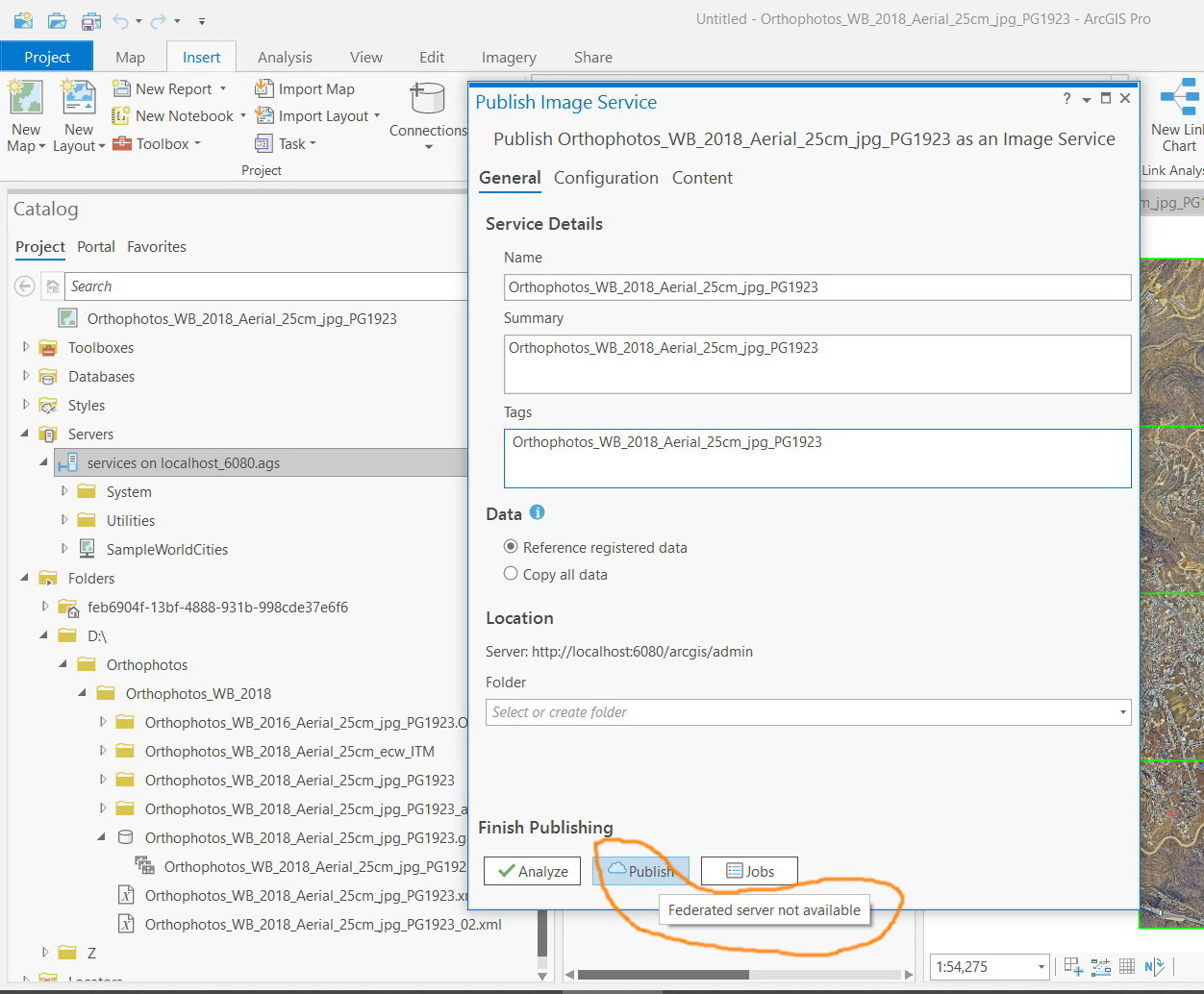Switch to the Edit ribbon tab
Viewport: 1204px width, 994px height.
coord(432,57)
